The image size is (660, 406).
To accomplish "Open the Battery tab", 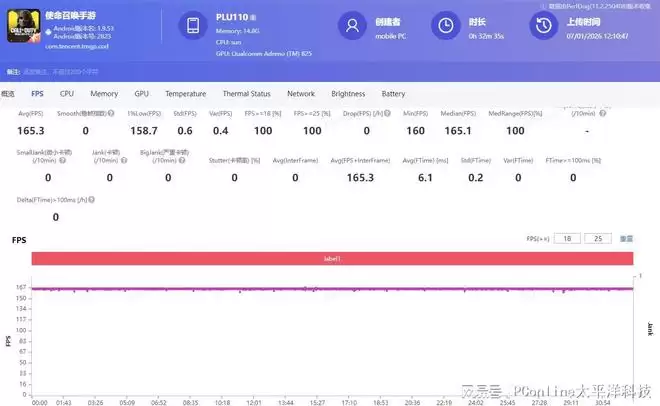I will click(393, 94).
